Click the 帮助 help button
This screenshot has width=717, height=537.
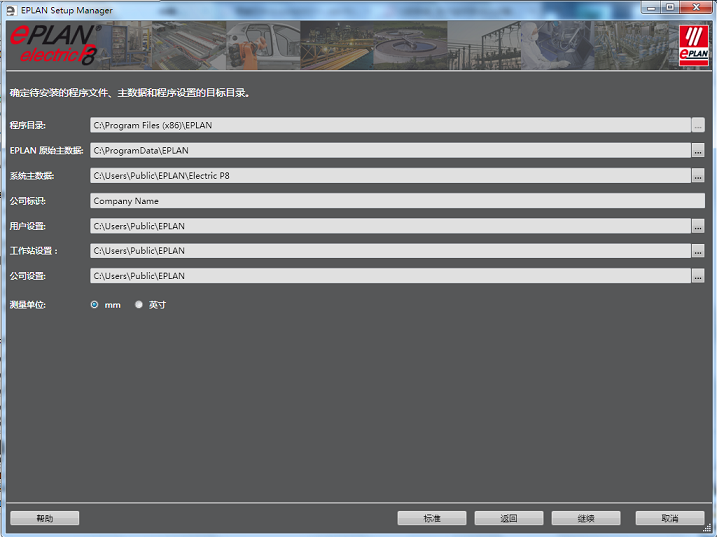click(x=44, y=518)
